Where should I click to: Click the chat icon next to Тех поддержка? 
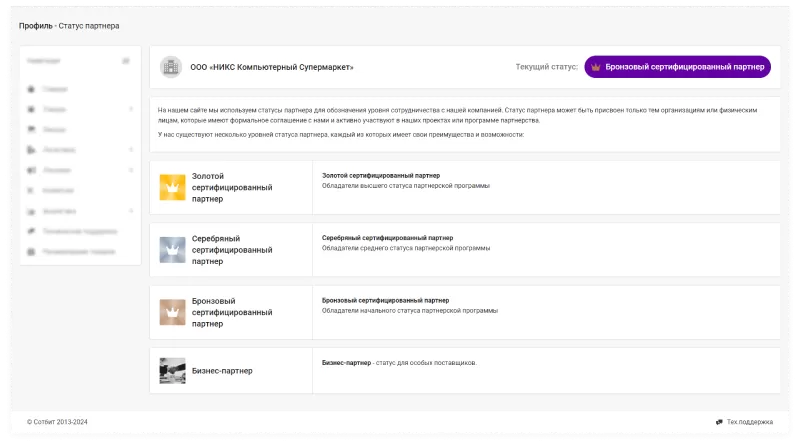[719, 422]
